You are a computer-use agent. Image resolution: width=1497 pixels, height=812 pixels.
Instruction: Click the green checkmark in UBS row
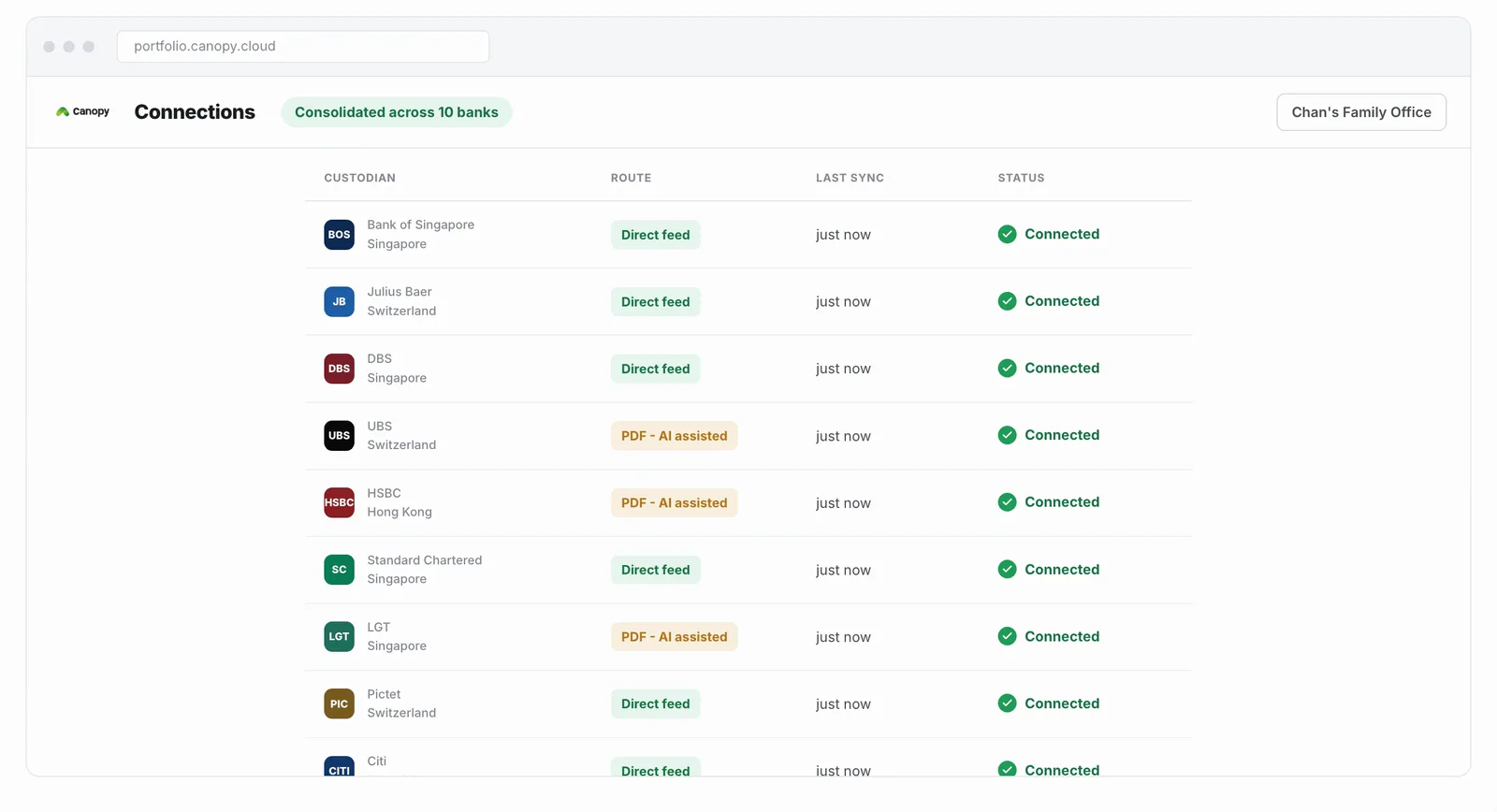pyautogui.click(x=1007, y=435)
